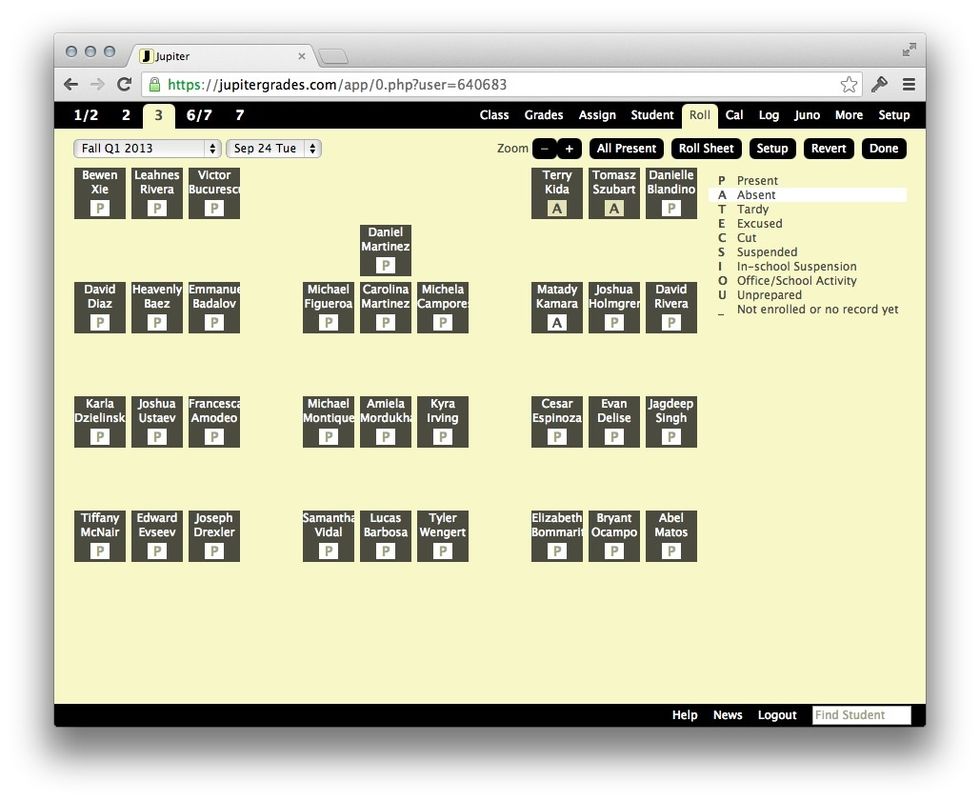Zoom out with the minus button
The height and width of the screenshot is (802, 980).
544,149
